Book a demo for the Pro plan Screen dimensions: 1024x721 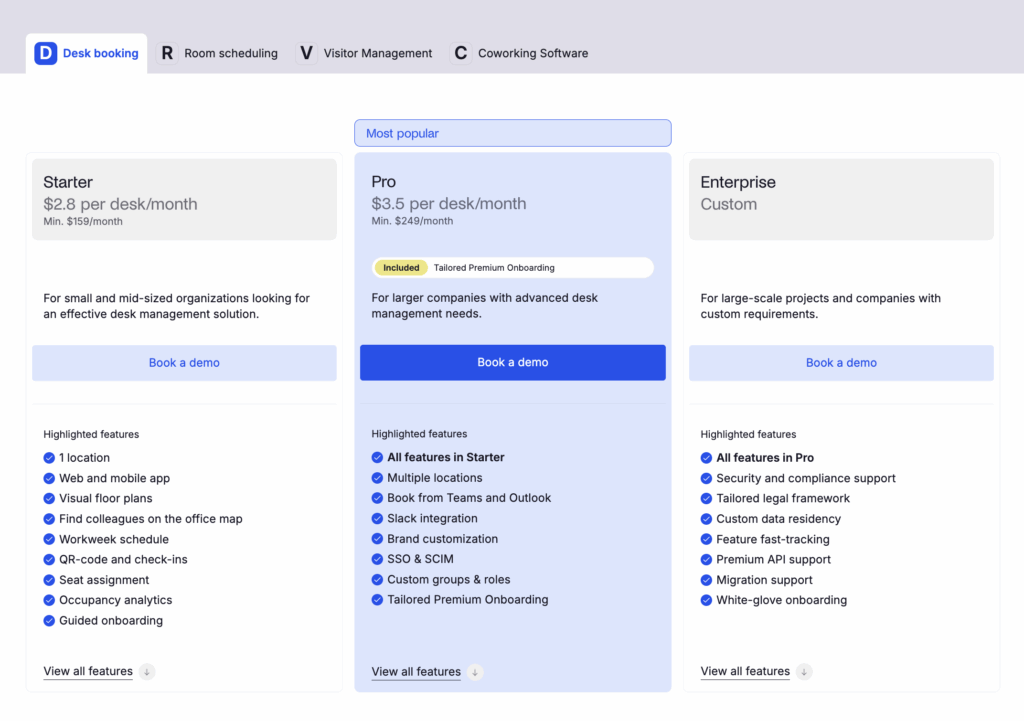pos(512,363)
